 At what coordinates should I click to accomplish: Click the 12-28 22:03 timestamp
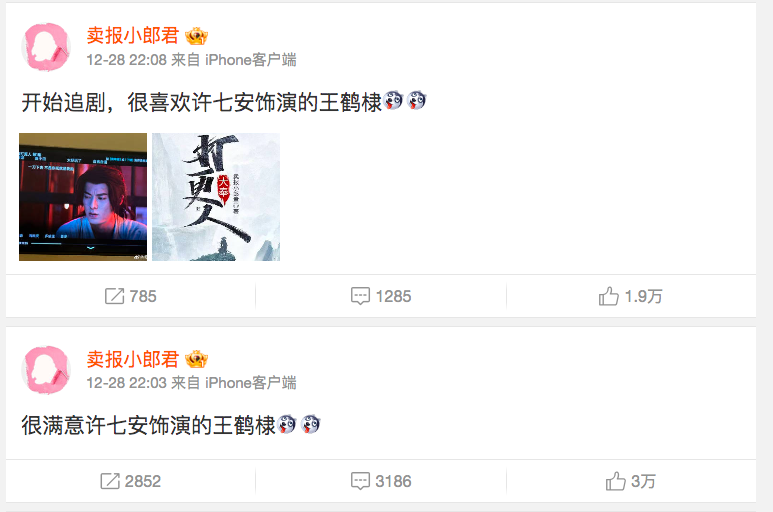(x=127, y=383)
